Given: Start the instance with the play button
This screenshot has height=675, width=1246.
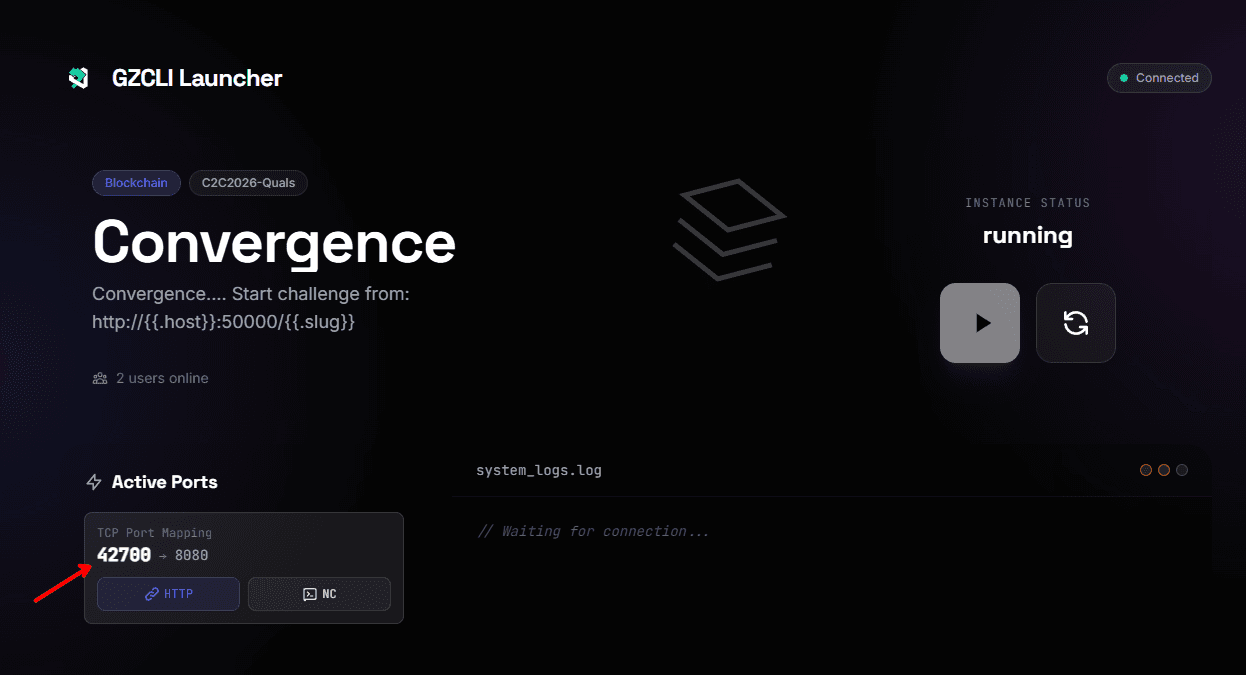Looking at the screenshot, I should coord(980,323).
